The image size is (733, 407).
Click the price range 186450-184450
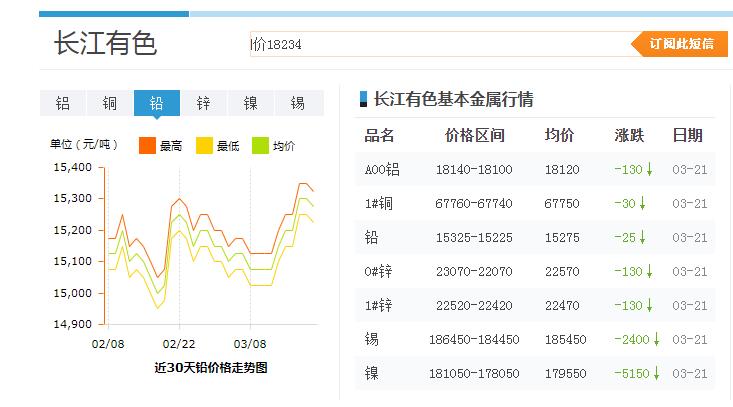[x=474, y=340]
